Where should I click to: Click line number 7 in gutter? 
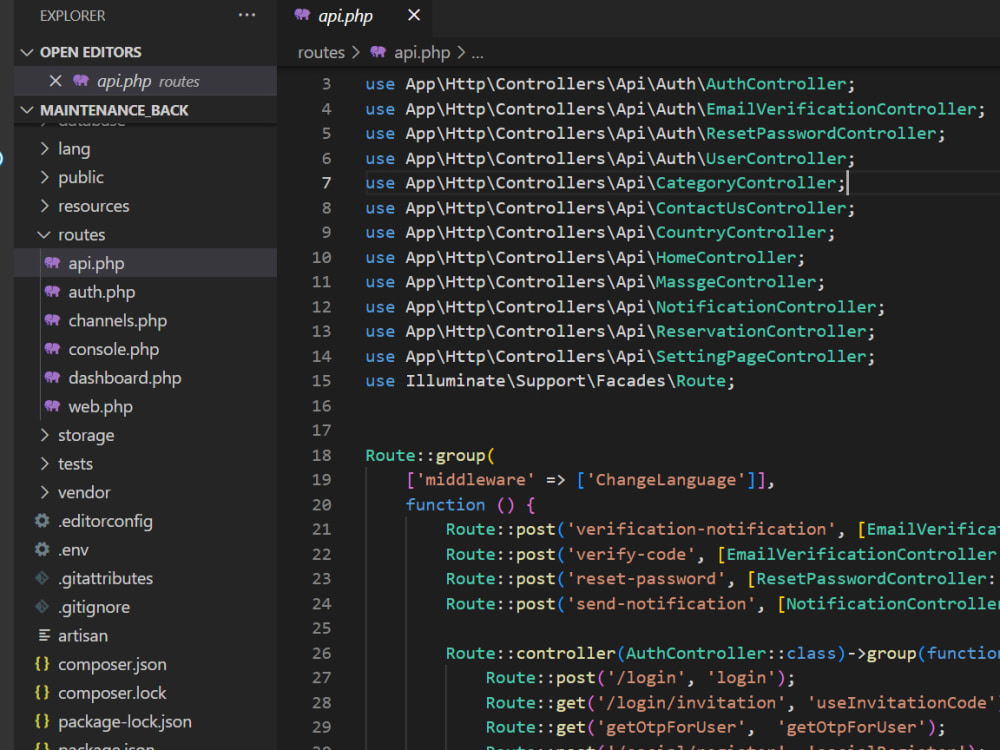tap(326, 183)
